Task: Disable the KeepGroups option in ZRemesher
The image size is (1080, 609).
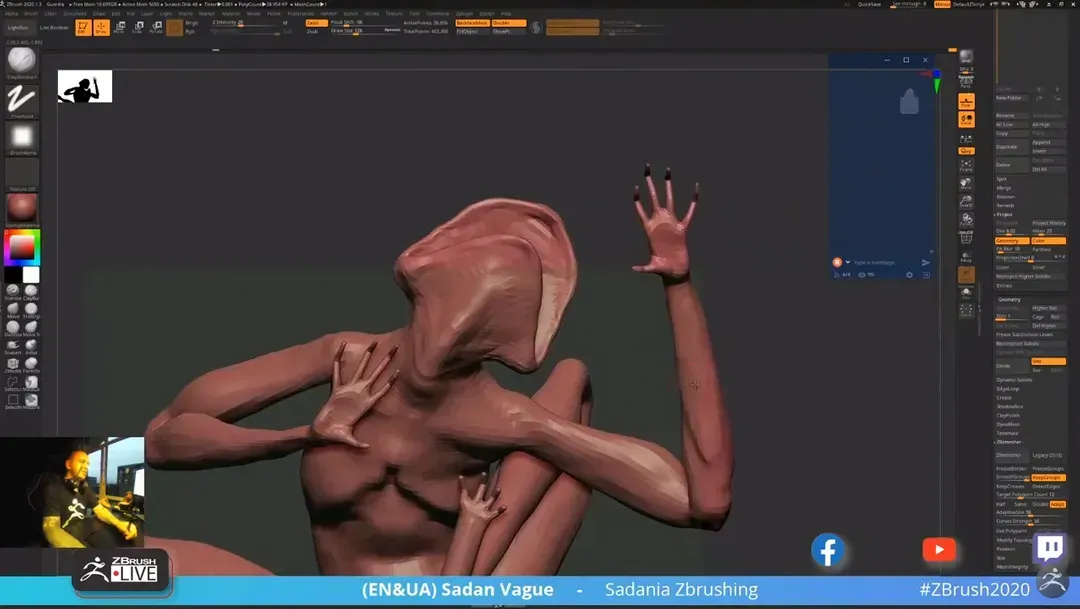Action: 1049,477
